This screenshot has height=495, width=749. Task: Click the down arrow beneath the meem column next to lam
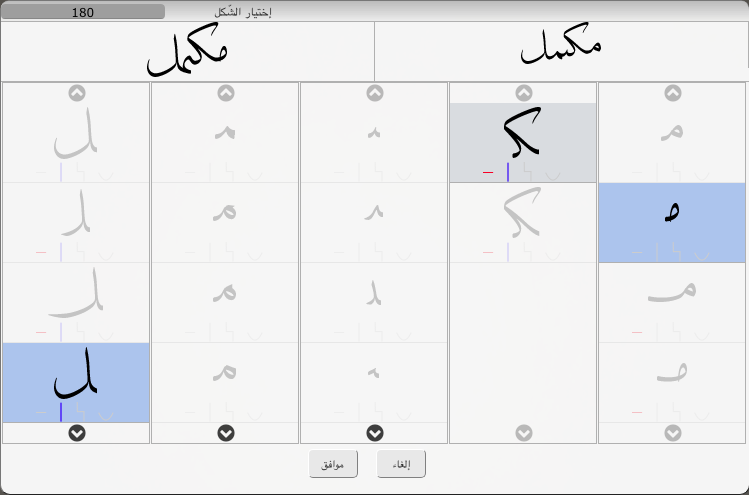point(226,433)
